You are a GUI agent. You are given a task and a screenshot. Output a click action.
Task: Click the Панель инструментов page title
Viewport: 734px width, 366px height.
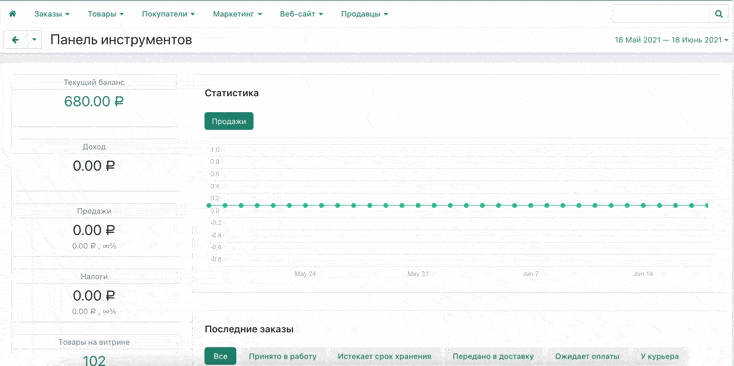[121, 40]
